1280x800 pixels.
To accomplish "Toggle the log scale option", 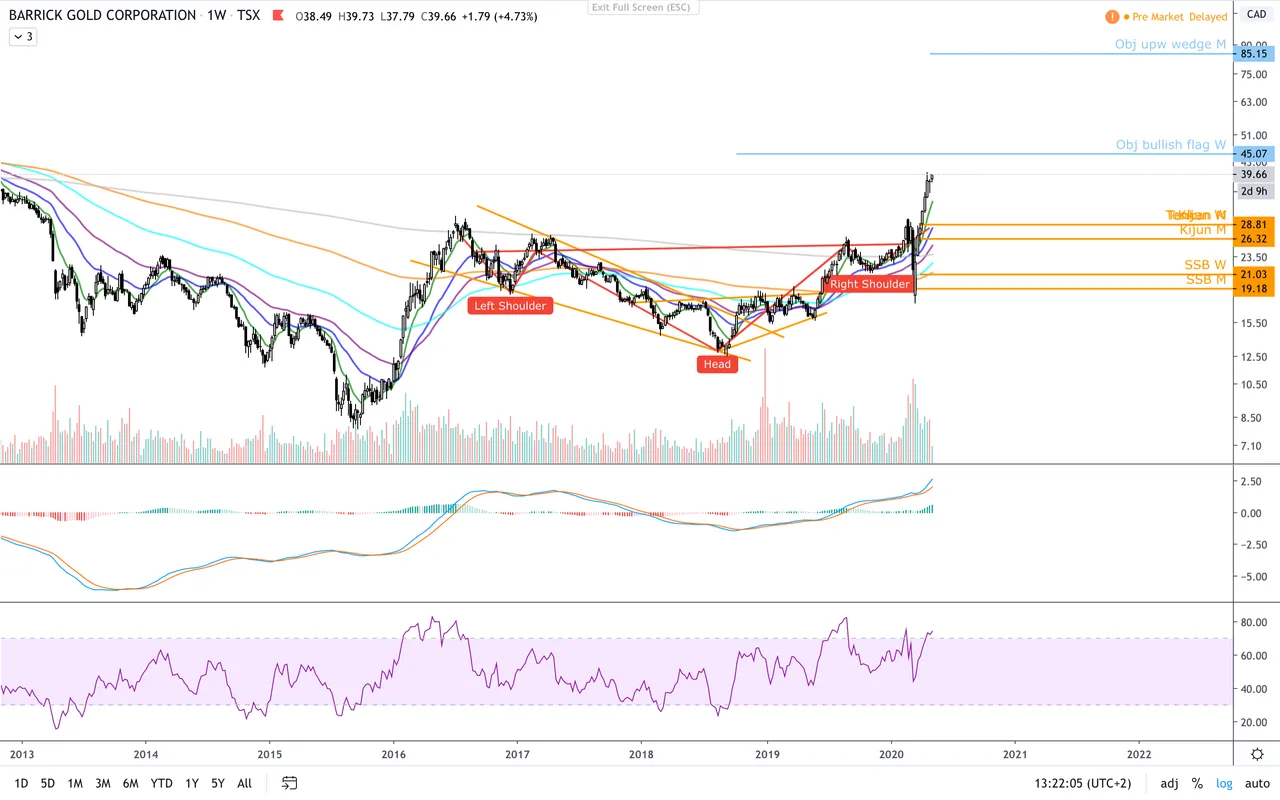I will tap(1224, 783).
